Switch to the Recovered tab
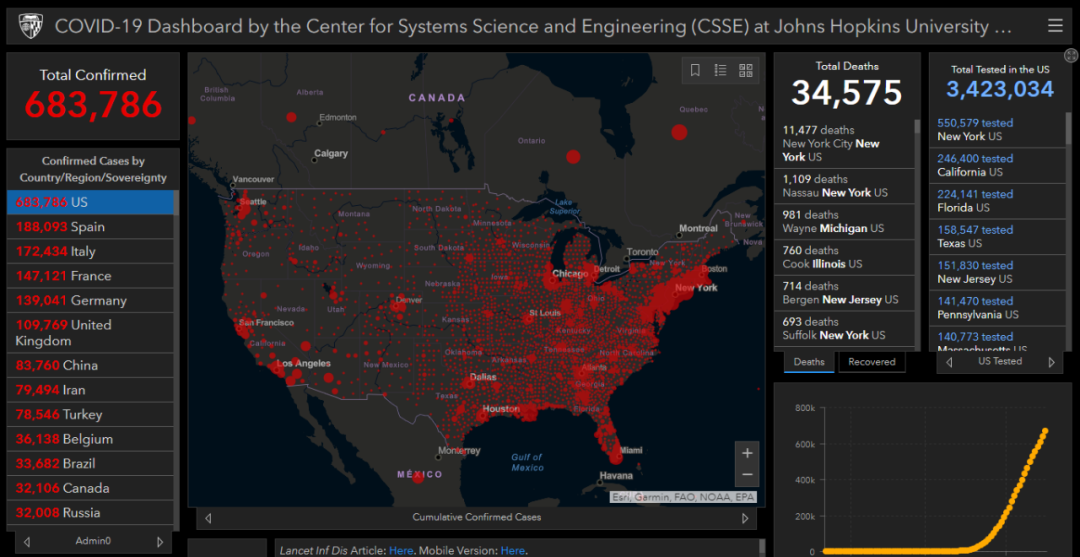Image resolution: width=1080 pixels, height=557 pixels. pos(871,361)
